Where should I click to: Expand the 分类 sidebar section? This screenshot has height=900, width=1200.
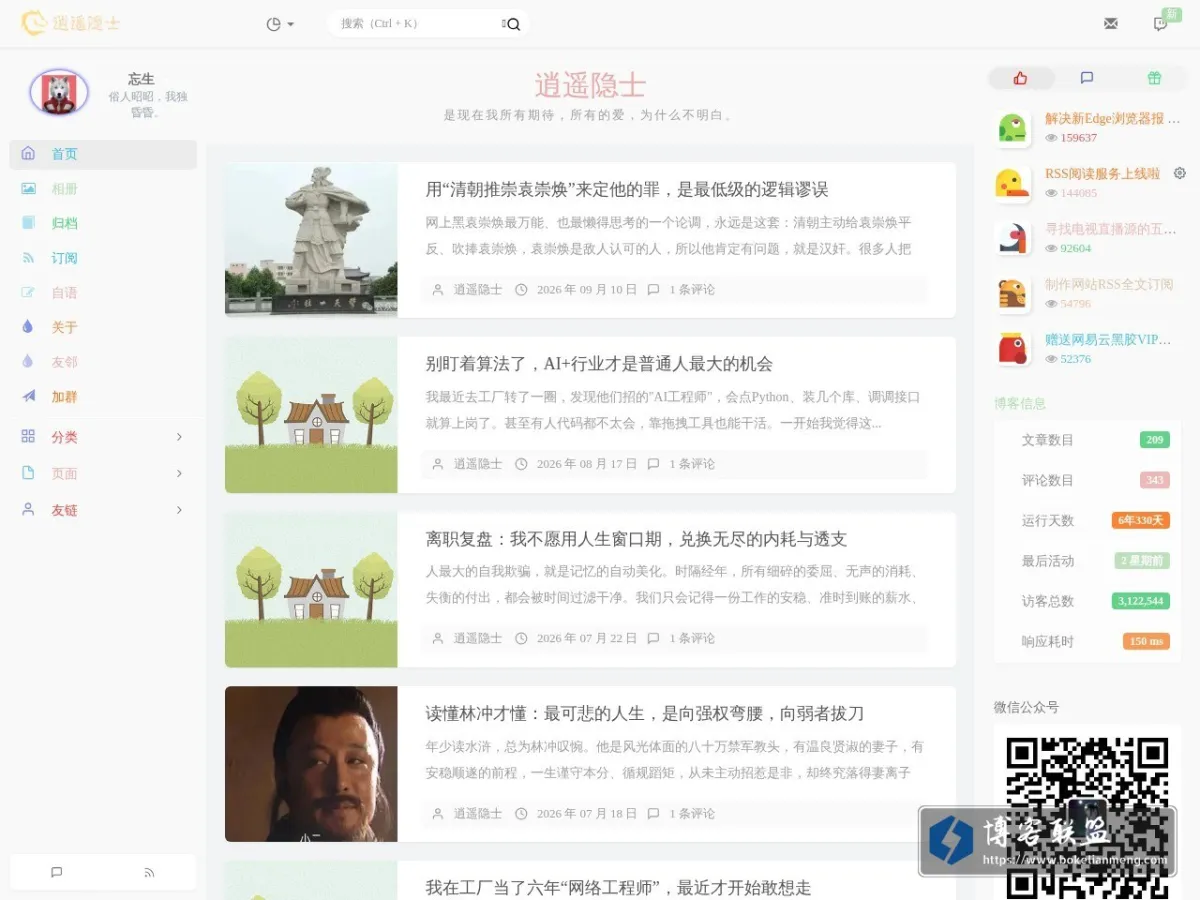[103, 437]
